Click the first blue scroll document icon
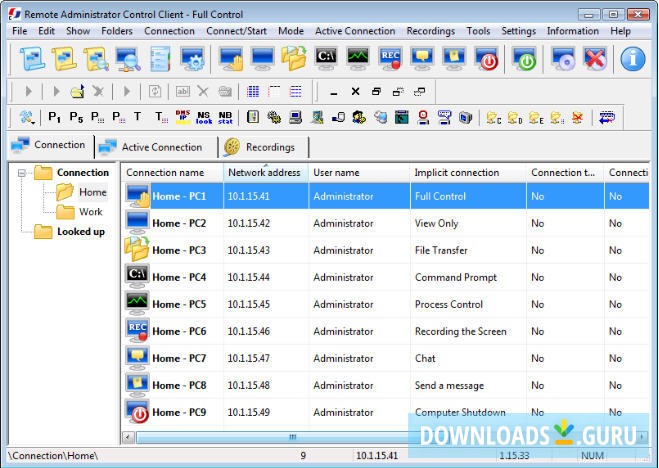 pos(32,59)
